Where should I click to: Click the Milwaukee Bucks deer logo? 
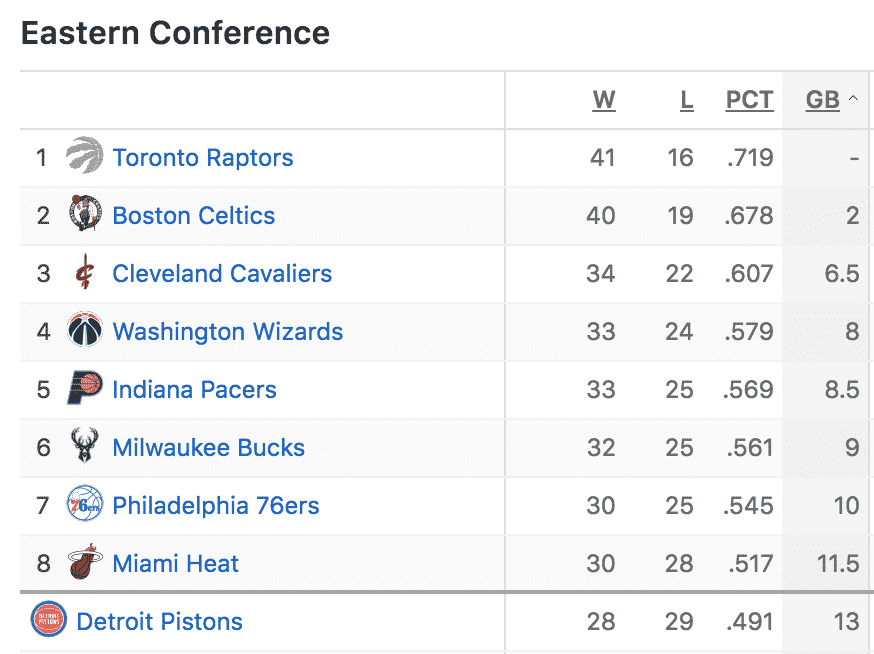(85, 445)
